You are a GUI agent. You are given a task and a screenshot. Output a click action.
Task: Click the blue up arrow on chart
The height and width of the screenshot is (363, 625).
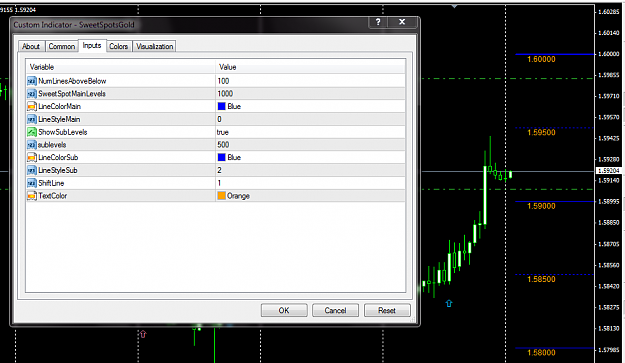tap(449, 304)
